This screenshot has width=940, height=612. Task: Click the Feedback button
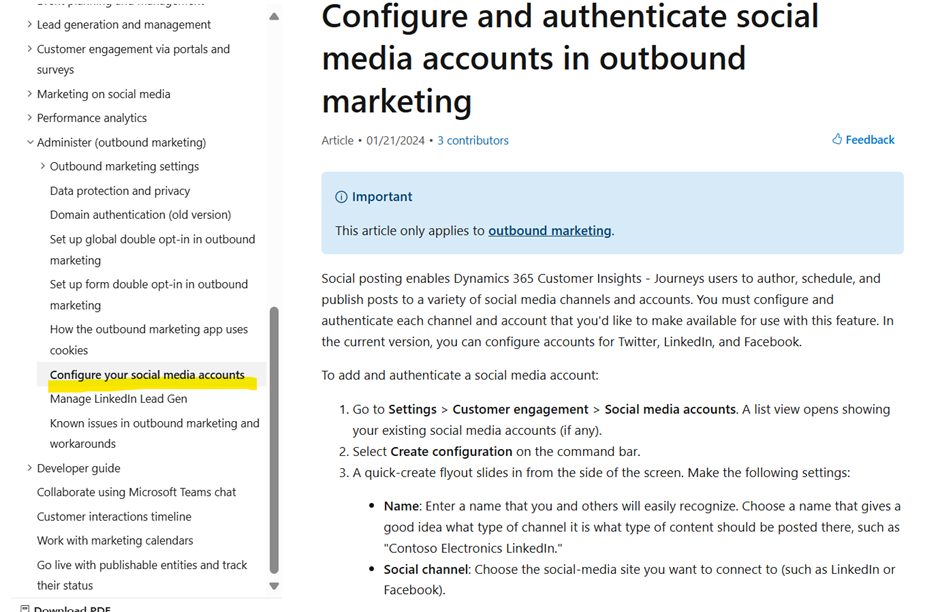(863, 140)
